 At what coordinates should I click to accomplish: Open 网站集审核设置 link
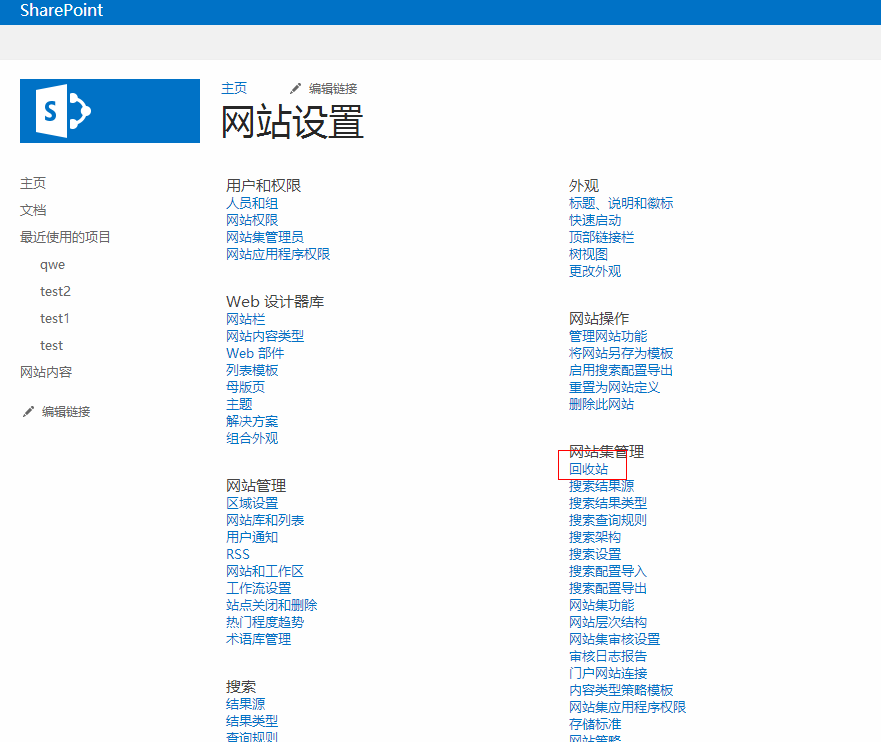[614, 639]
